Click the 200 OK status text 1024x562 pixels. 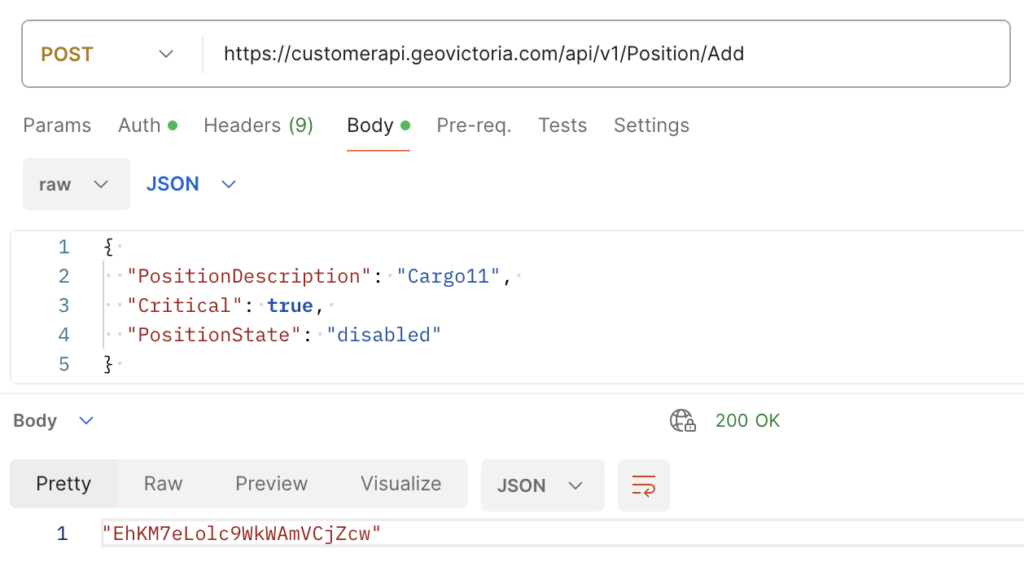747,421
